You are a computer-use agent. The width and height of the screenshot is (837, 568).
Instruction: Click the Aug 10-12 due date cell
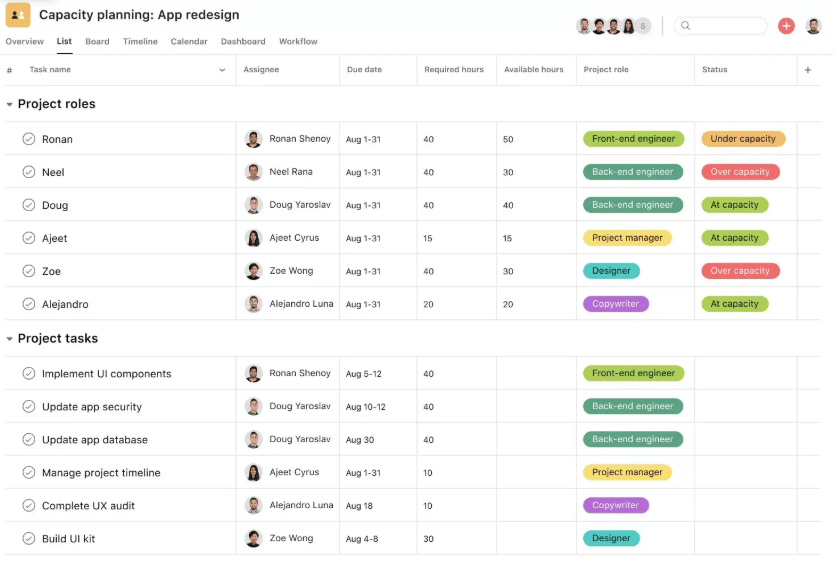point(366,407)
